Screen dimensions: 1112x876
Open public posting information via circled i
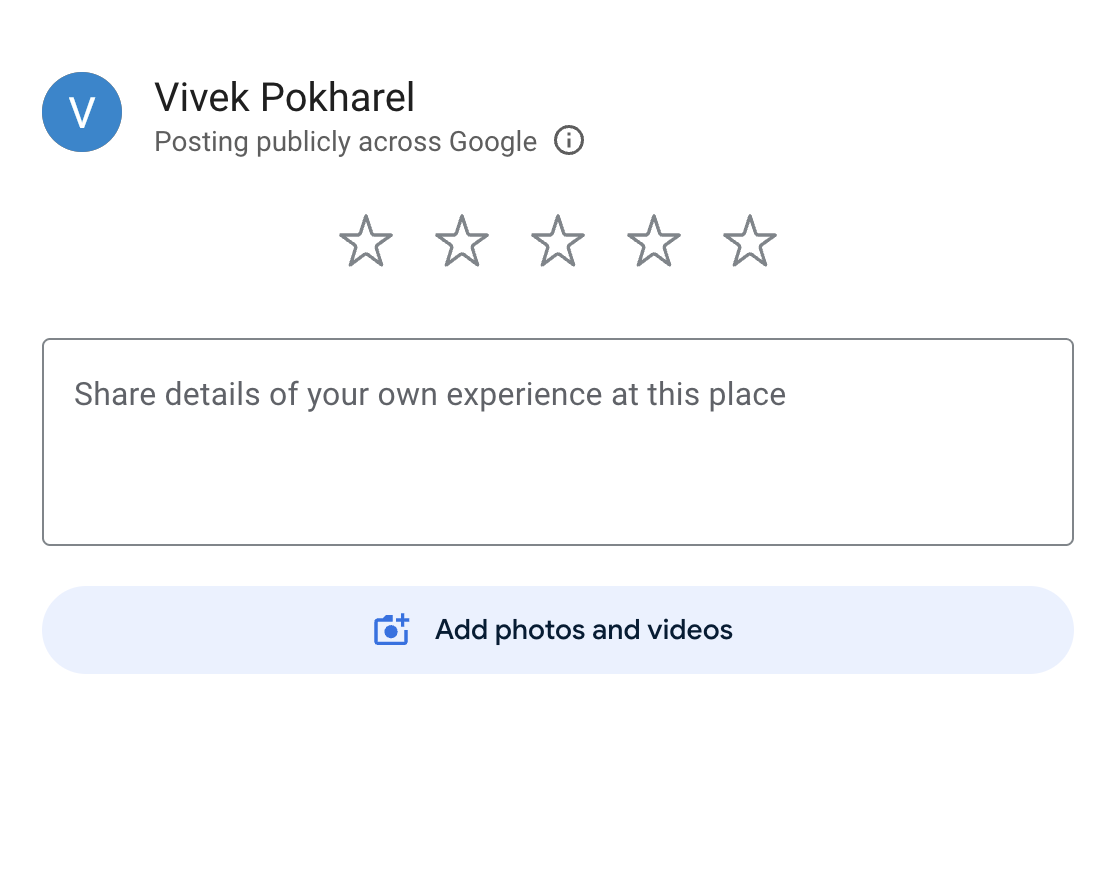tap(569, 141)
